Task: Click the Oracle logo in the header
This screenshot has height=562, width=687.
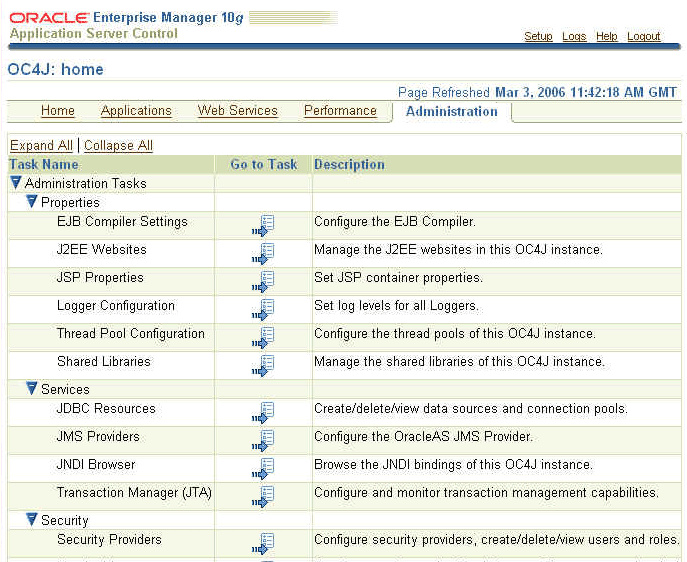Action: (x=49, y=18)
